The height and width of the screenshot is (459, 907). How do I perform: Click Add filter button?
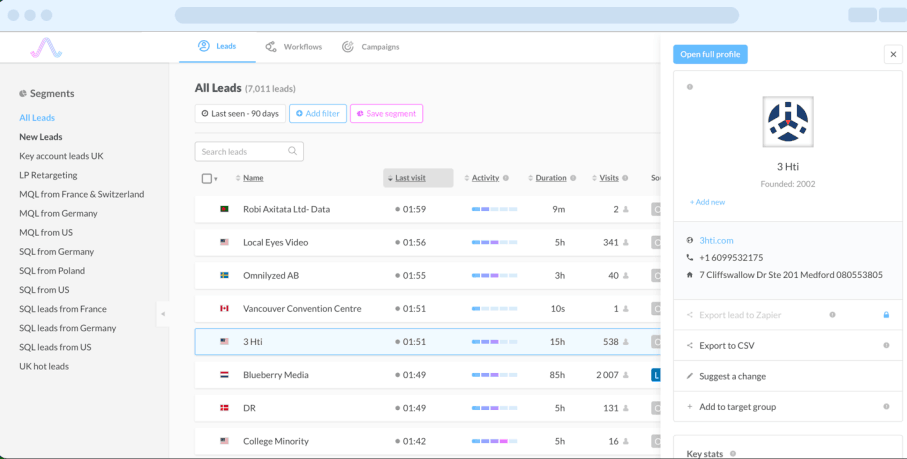pos(318,113)
